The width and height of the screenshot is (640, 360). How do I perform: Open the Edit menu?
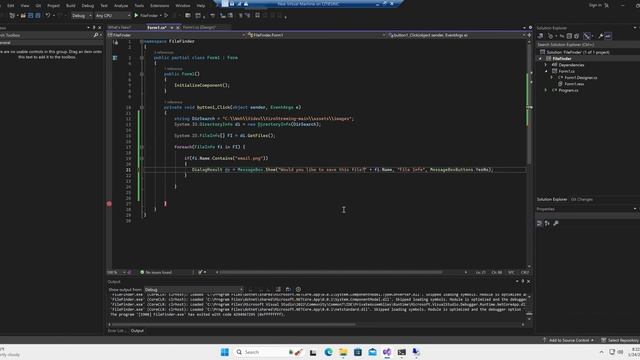coord(11,6)
